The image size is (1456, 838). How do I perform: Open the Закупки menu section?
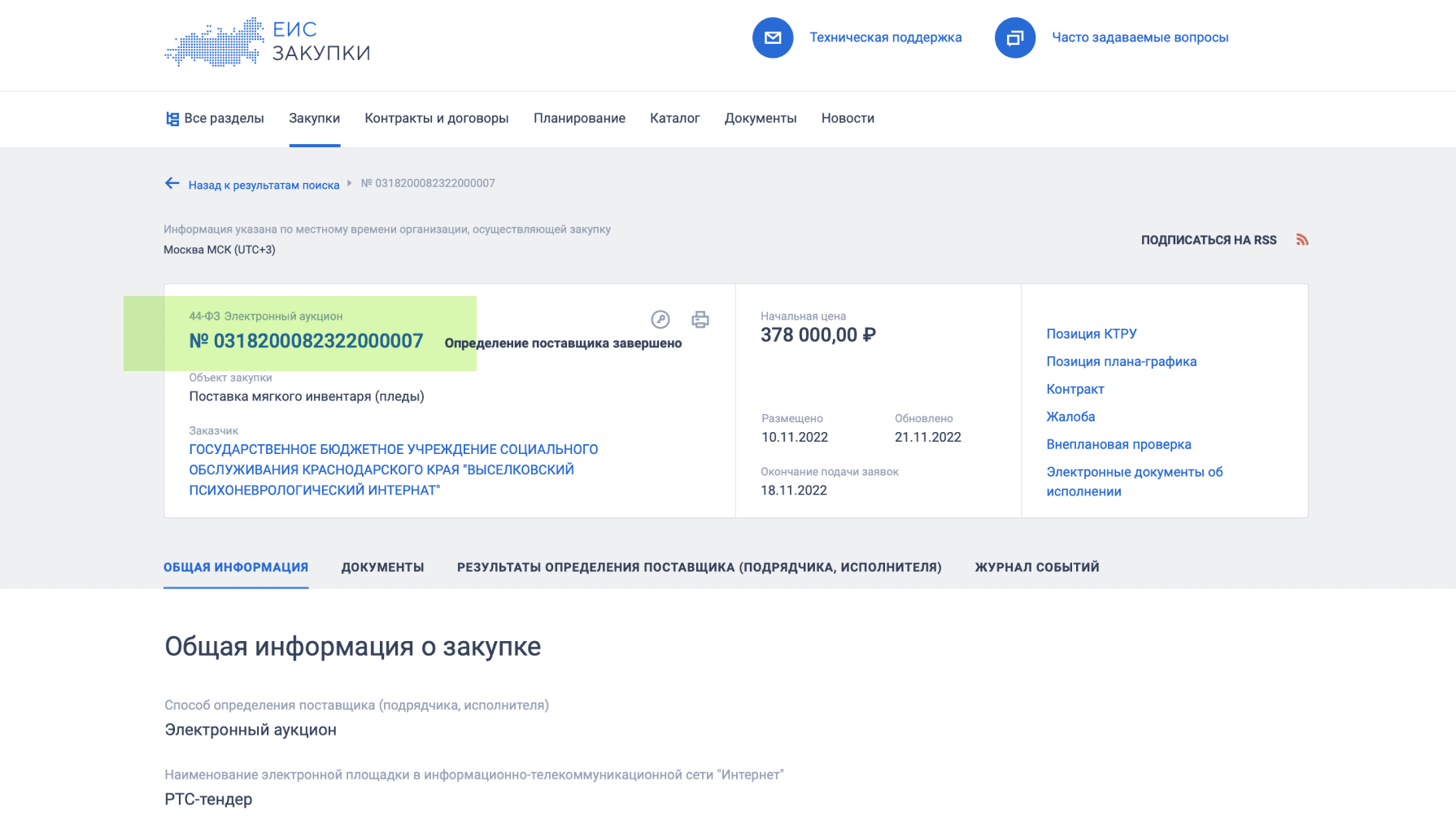point(314,119)
